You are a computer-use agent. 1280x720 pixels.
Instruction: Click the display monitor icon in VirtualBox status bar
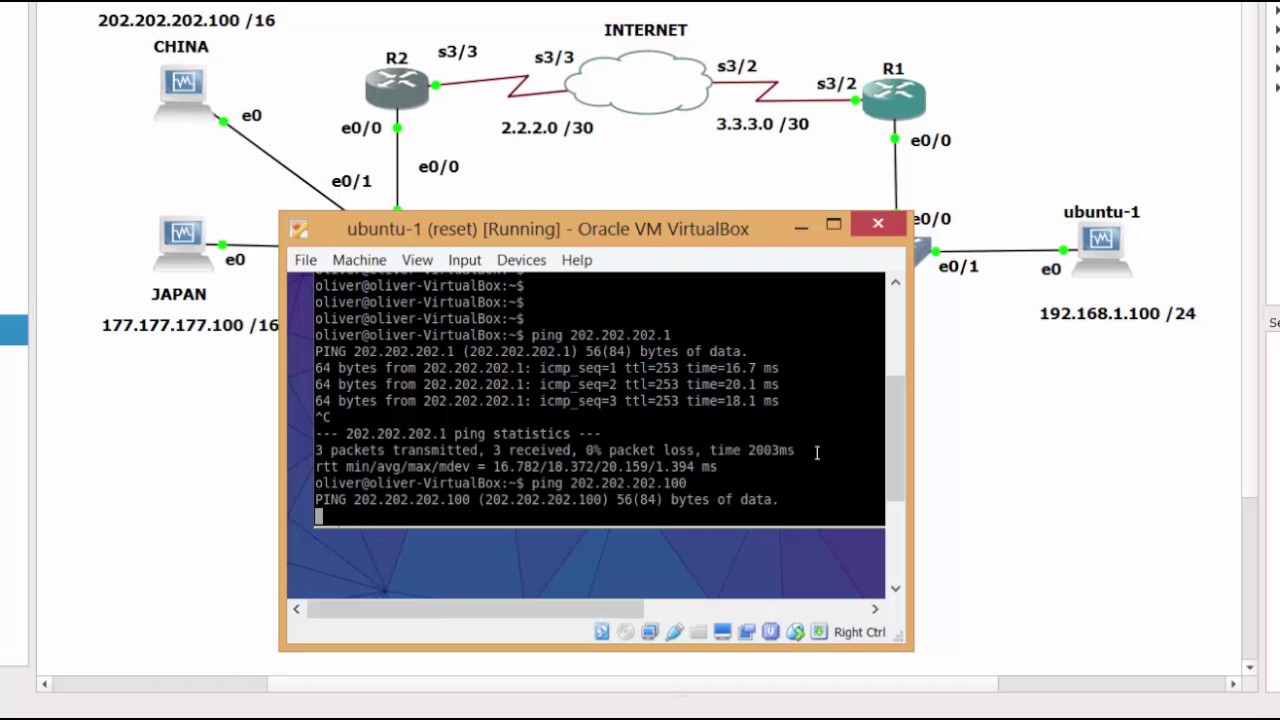click(x=722, y=632)
